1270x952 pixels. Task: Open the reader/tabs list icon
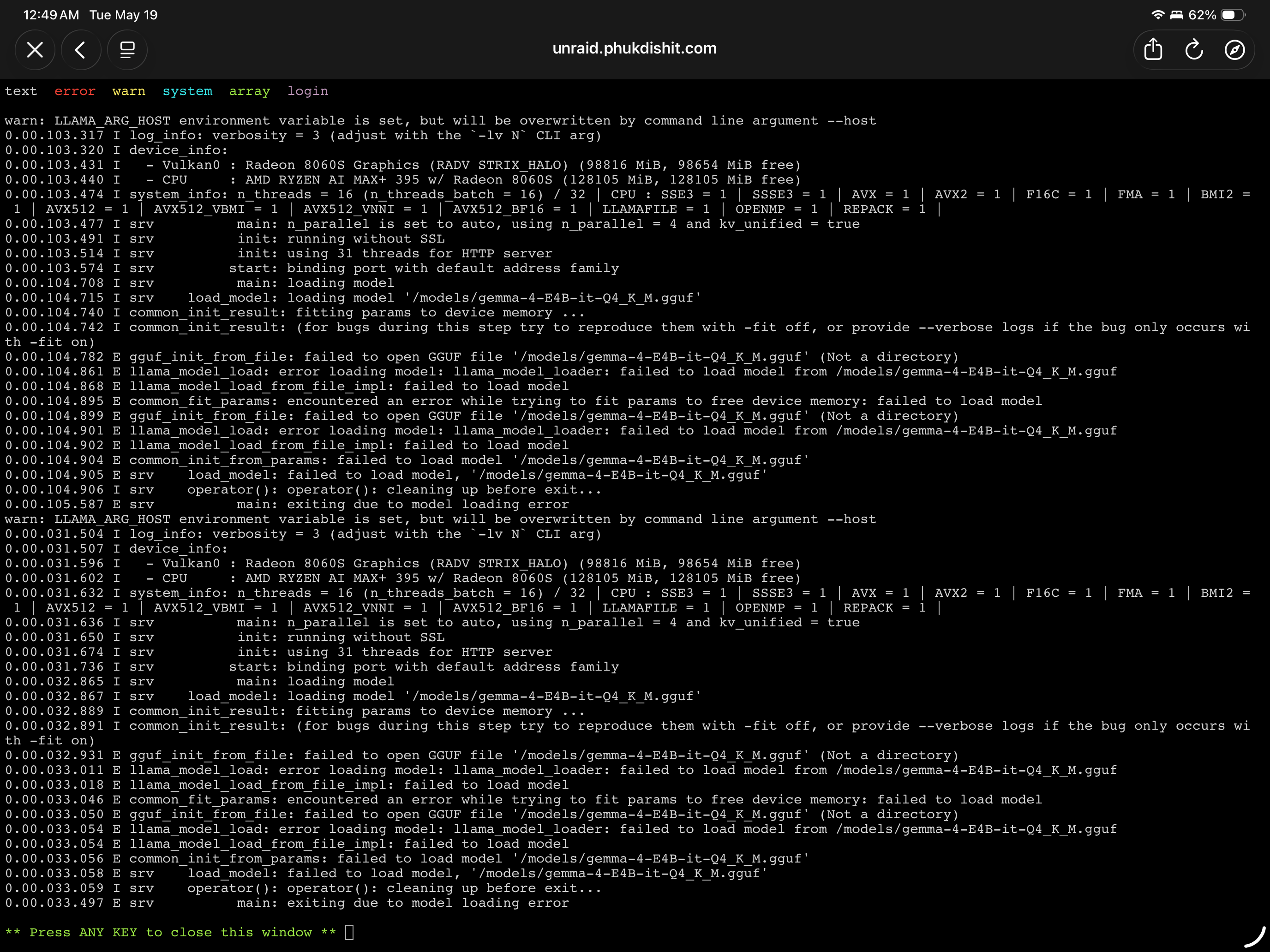[127, 50]
